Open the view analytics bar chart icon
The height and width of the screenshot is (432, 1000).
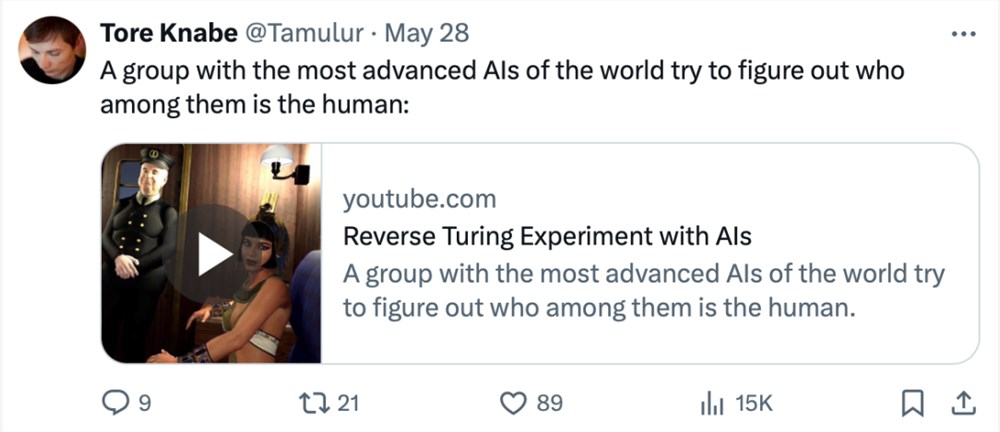point(712,403)
